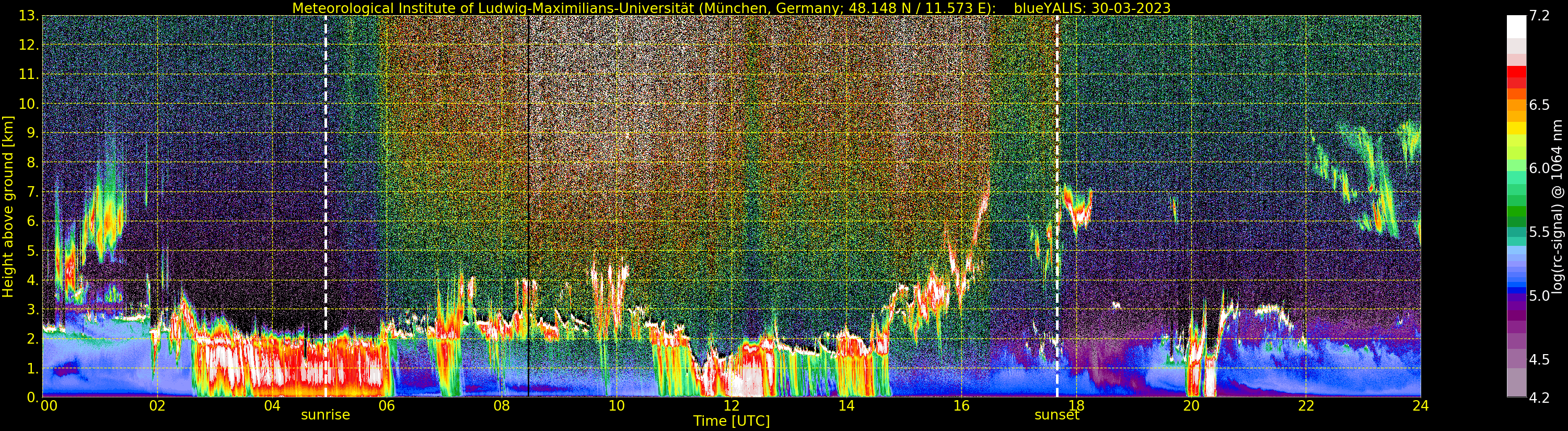1568x431 pixels.
Task: Click the 18 tick on the time axis
Action: pos(1076,406)
